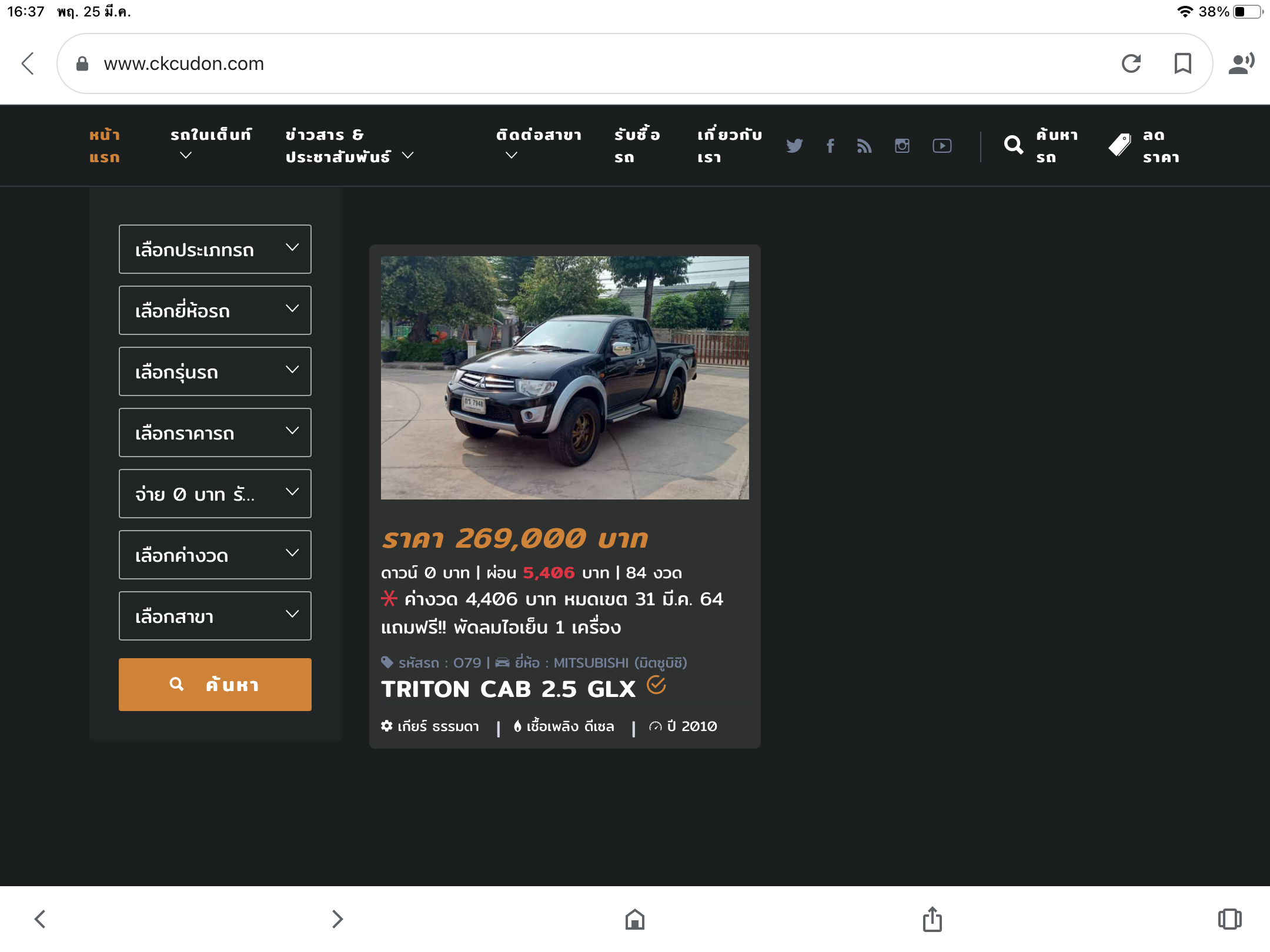The height and width of the screenshot is (952, 1270).
Task: Click the RSS feed icon
Action: point(864,146)
